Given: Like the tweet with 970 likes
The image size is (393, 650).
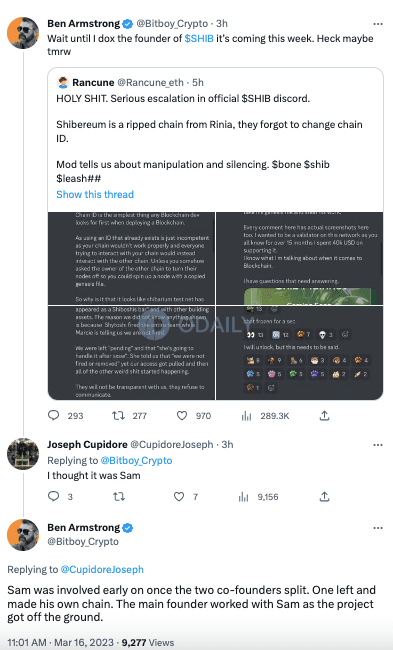Looking at the screenshot, I should tap(182, 415).
